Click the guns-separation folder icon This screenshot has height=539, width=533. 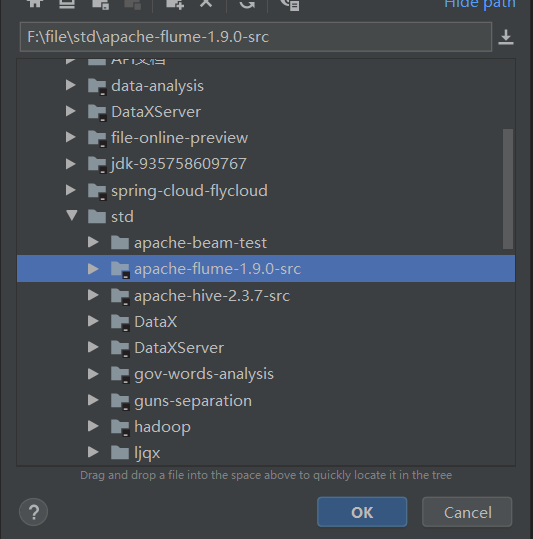pos(120,401)
